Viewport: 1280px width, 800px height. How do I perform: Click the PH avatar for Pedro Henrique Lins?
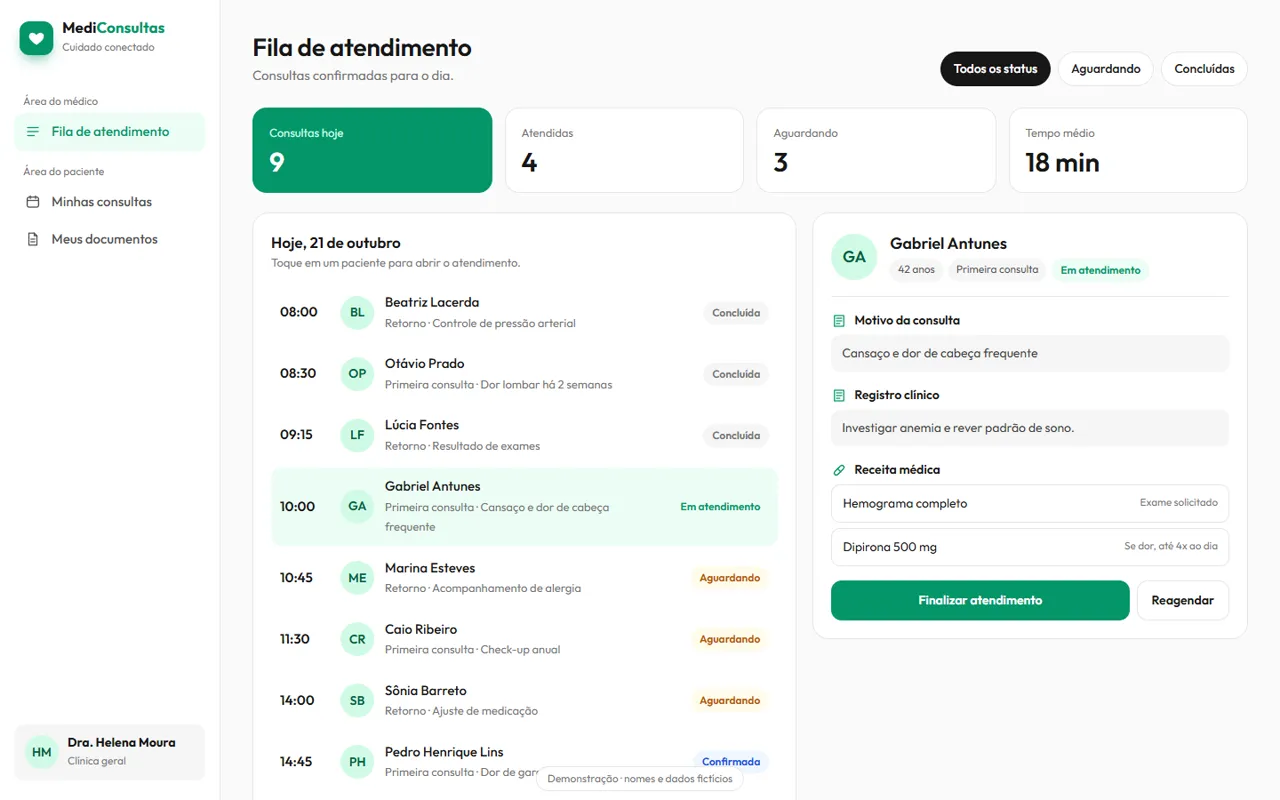(357, 762)
